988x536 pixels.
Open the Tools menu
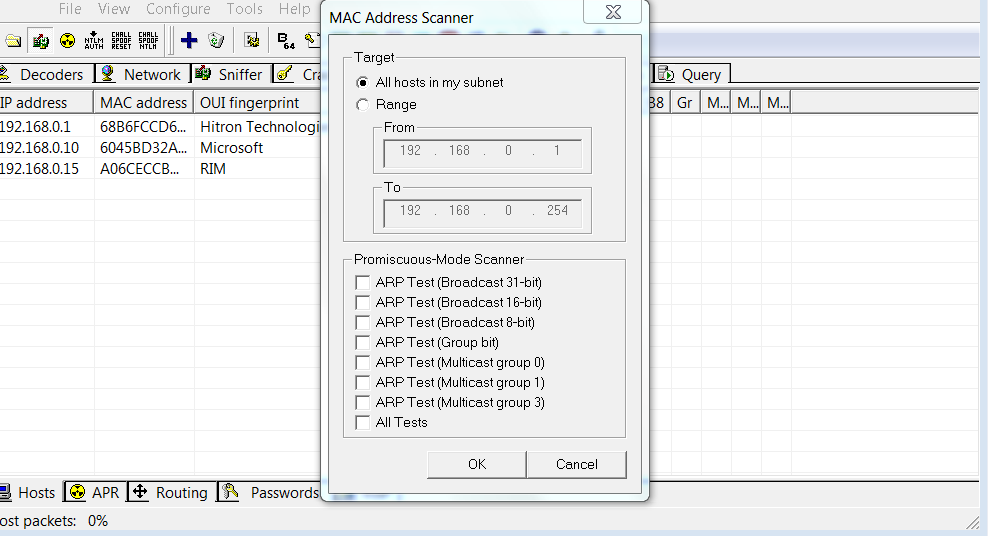tap(244, 9)
